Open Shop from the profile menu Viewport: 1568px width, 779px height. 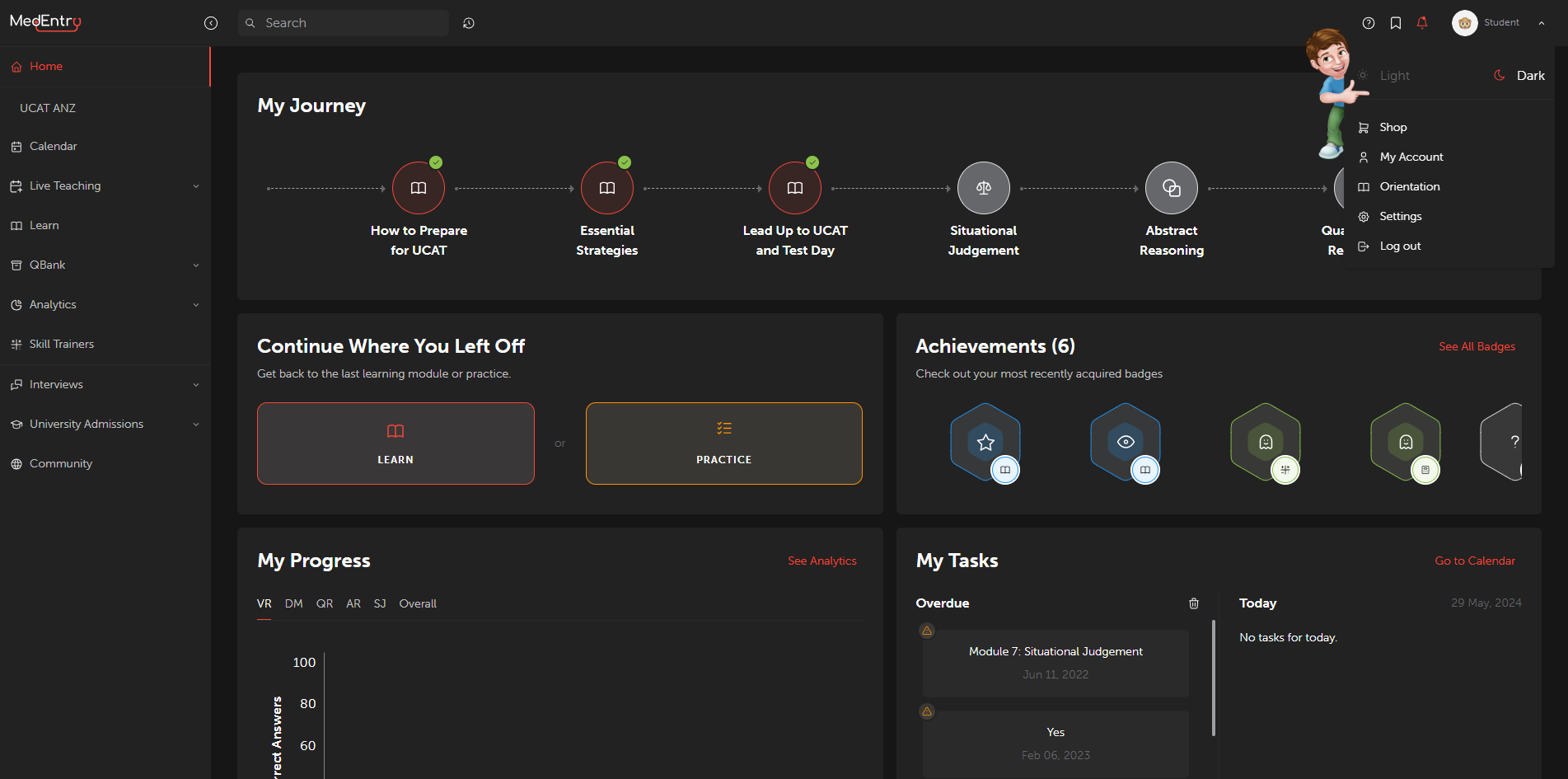point(1449,128)
